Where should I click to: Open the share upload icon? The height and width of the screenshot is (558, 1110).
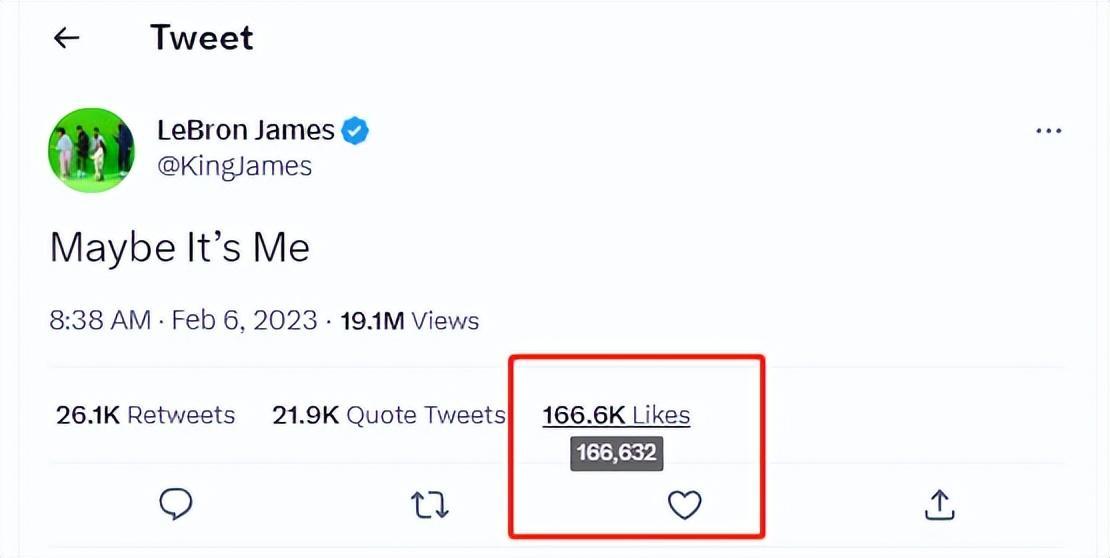[x=938, y=505]
